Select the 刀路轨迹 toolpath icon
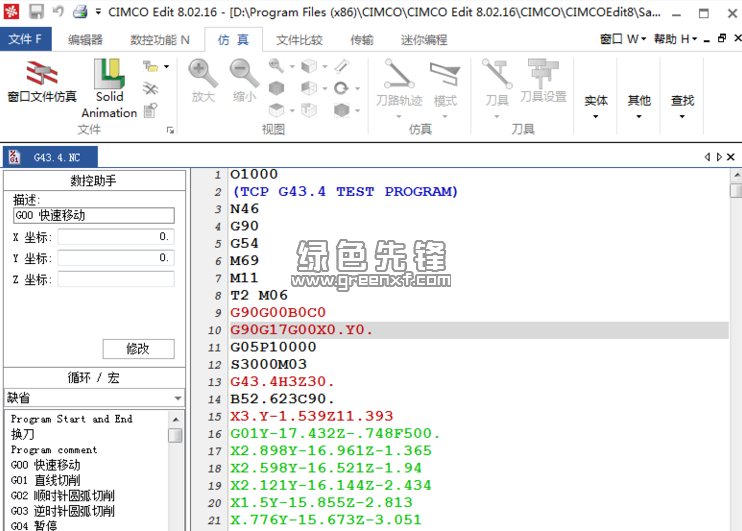Image resolution: width=742 pixels, height=531 pixels. tap(399, 81)
